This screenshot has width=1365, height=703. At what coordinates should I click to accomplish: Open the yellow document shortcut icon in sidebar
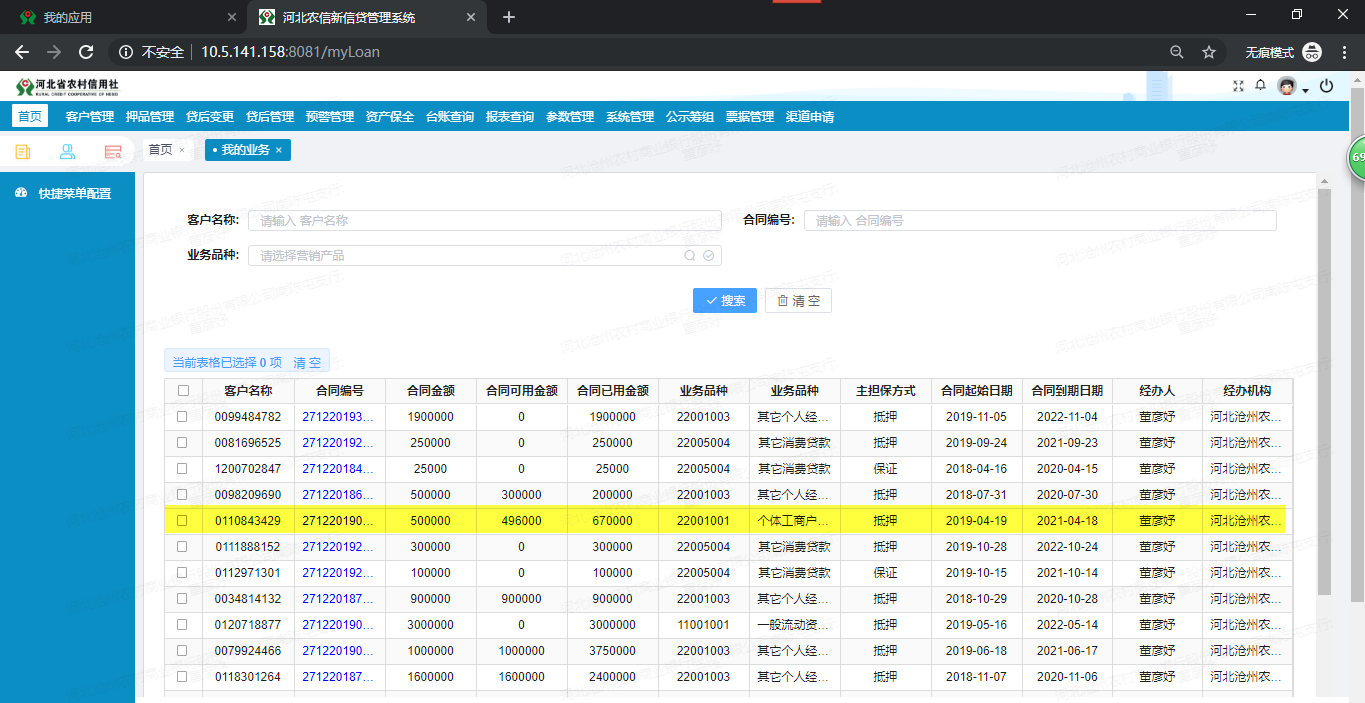click(22, 150)
